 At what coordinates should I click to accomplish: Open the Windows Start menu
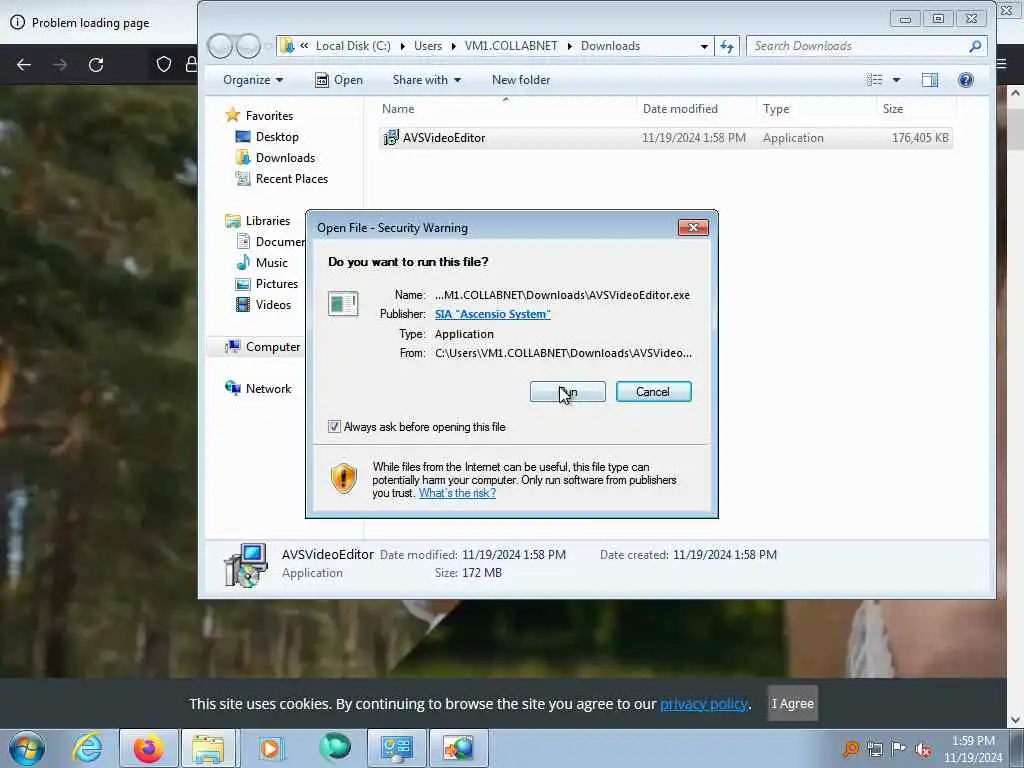coord(27,748)
